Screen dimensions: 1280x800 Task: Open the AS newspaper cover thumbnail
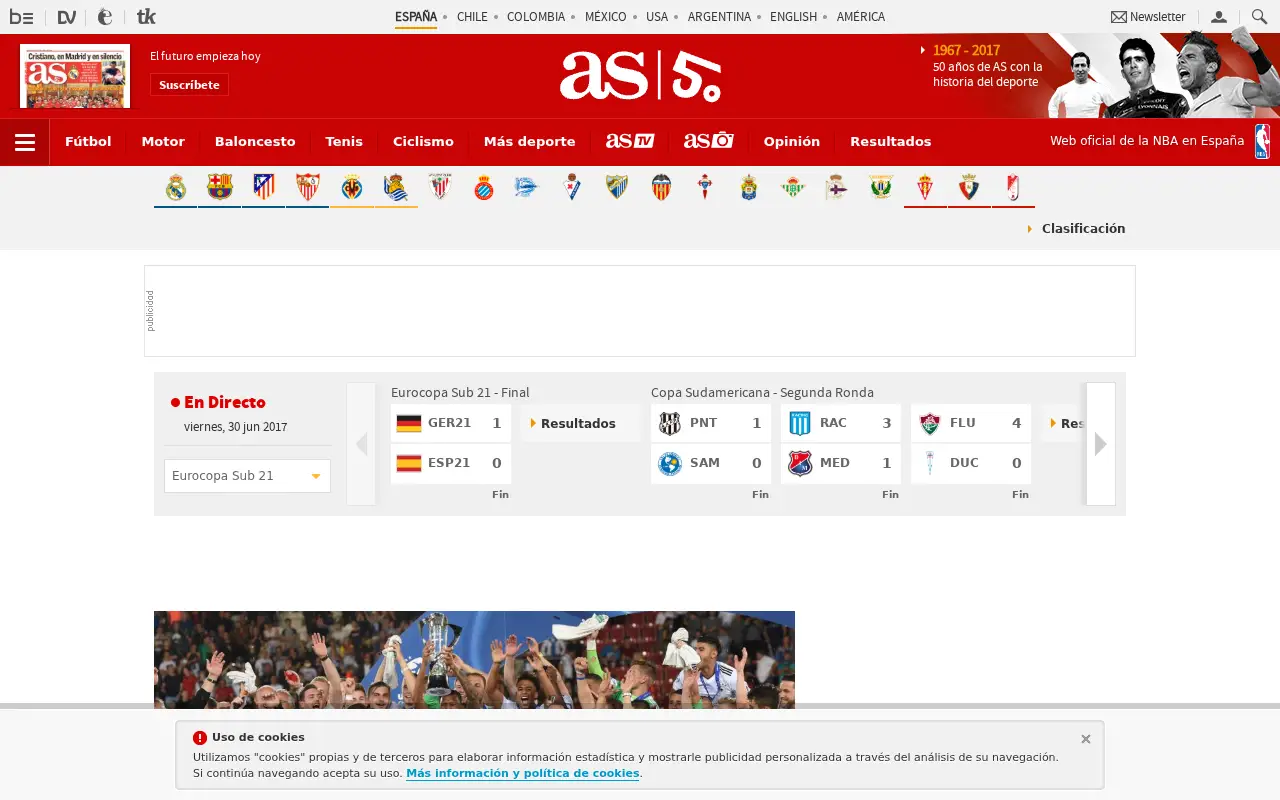[x=75, y=76]
